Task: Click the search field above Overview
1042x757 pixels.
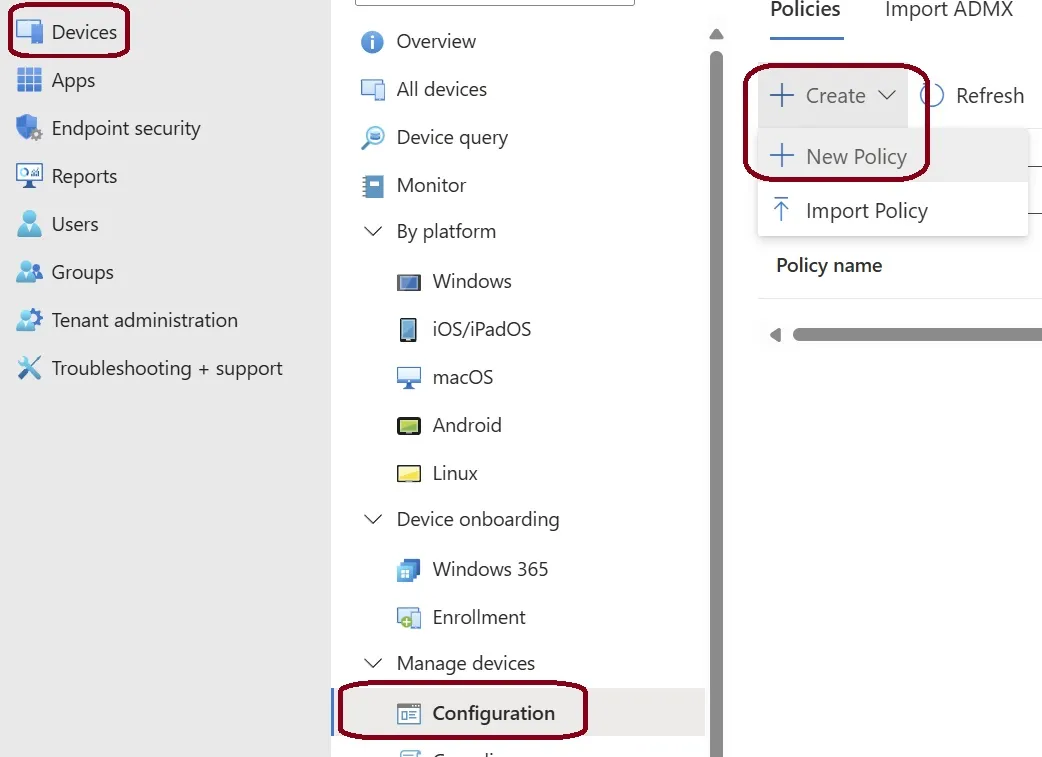Action: [x=495, y=3]
